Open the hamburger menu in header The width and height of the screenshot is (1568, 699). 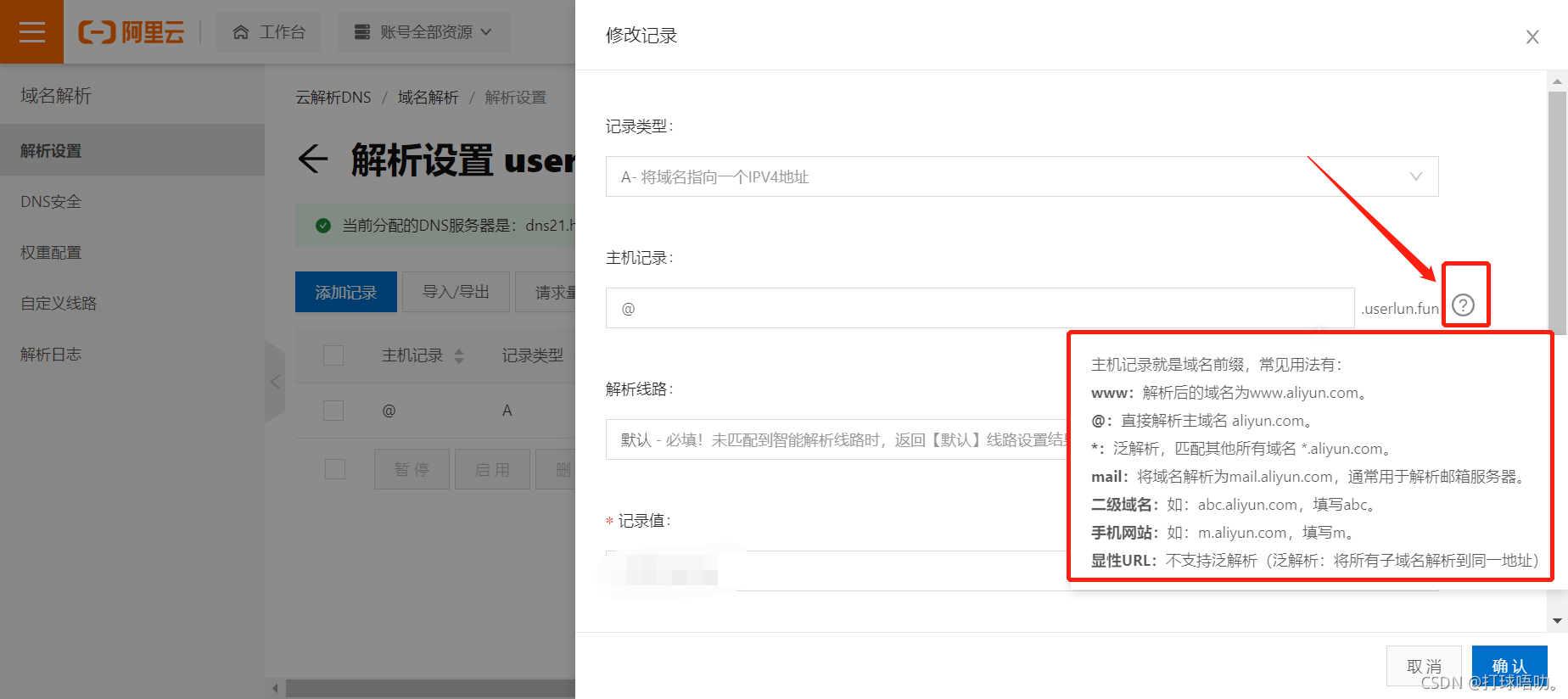pyautogui.click(x=31, y=32)
